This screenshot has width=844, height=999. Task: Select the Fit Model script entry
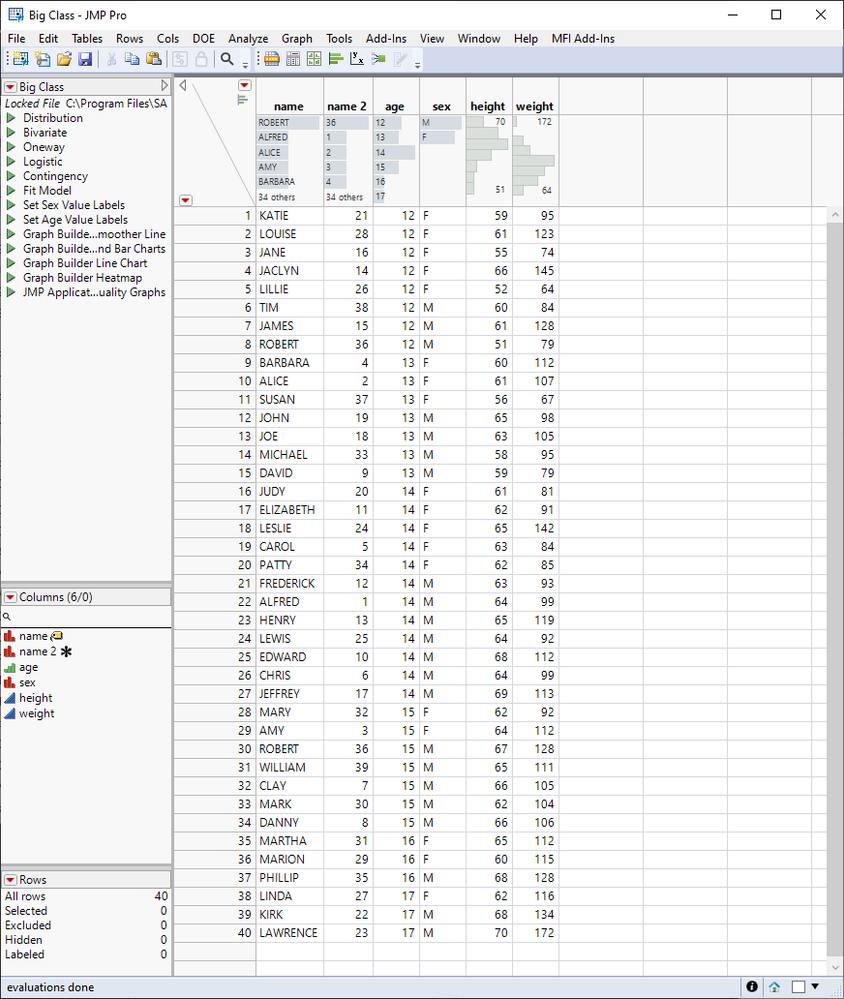[47, 190]
